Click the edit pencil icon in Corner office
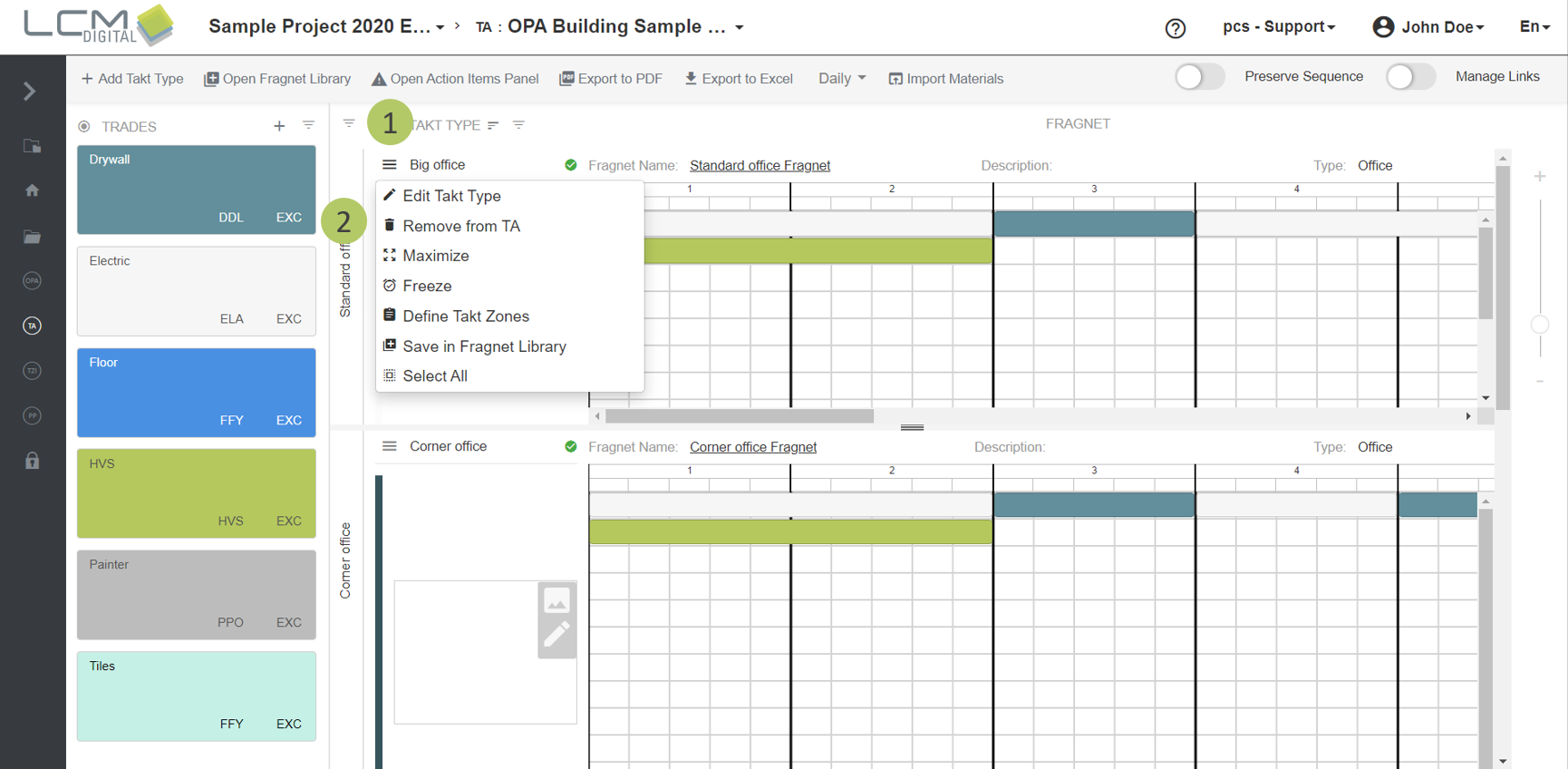Screen dimensions: 1568x769 [557, 635]
